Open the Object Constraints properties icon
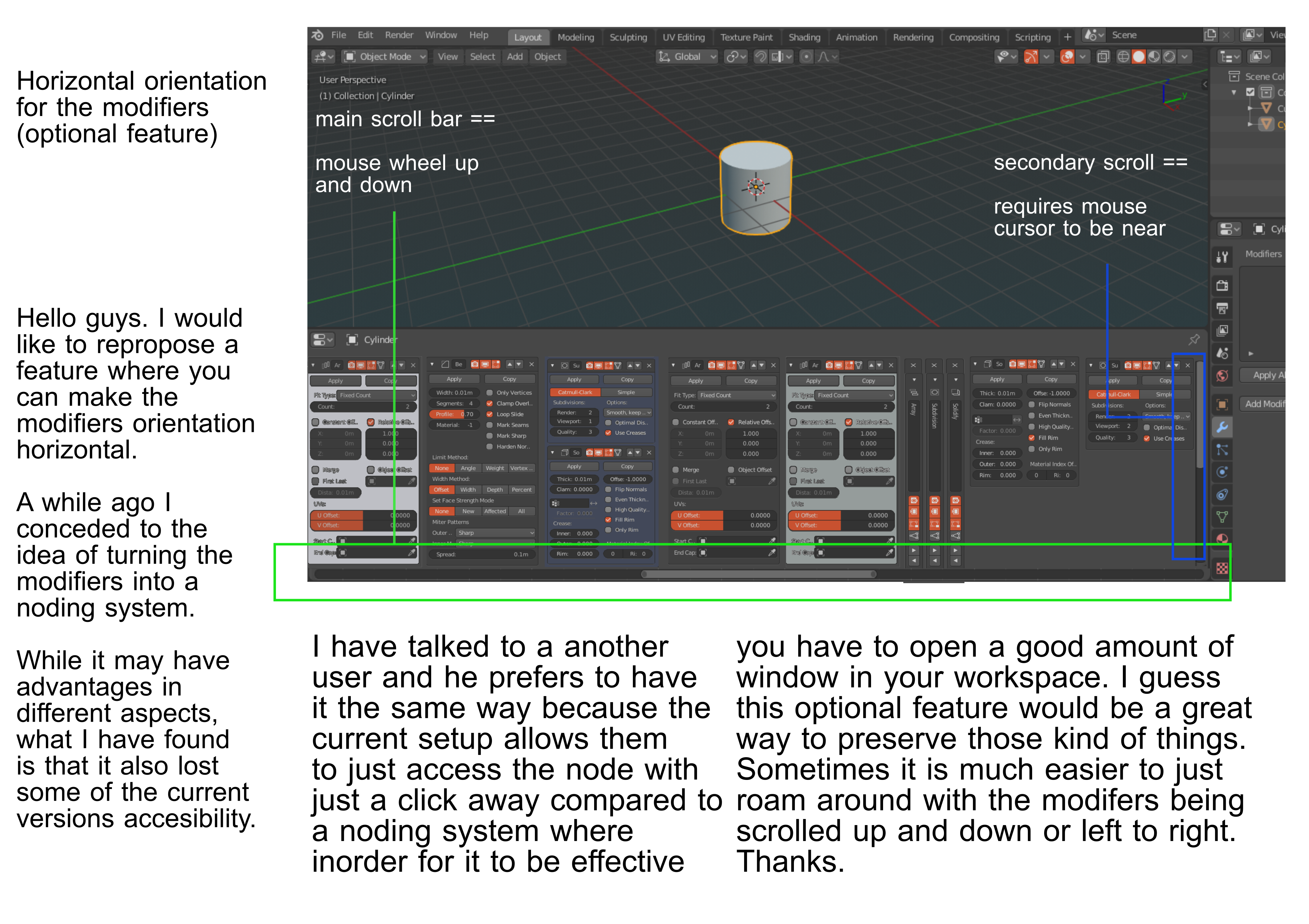1309x924 pixels. click(1222, 495)
